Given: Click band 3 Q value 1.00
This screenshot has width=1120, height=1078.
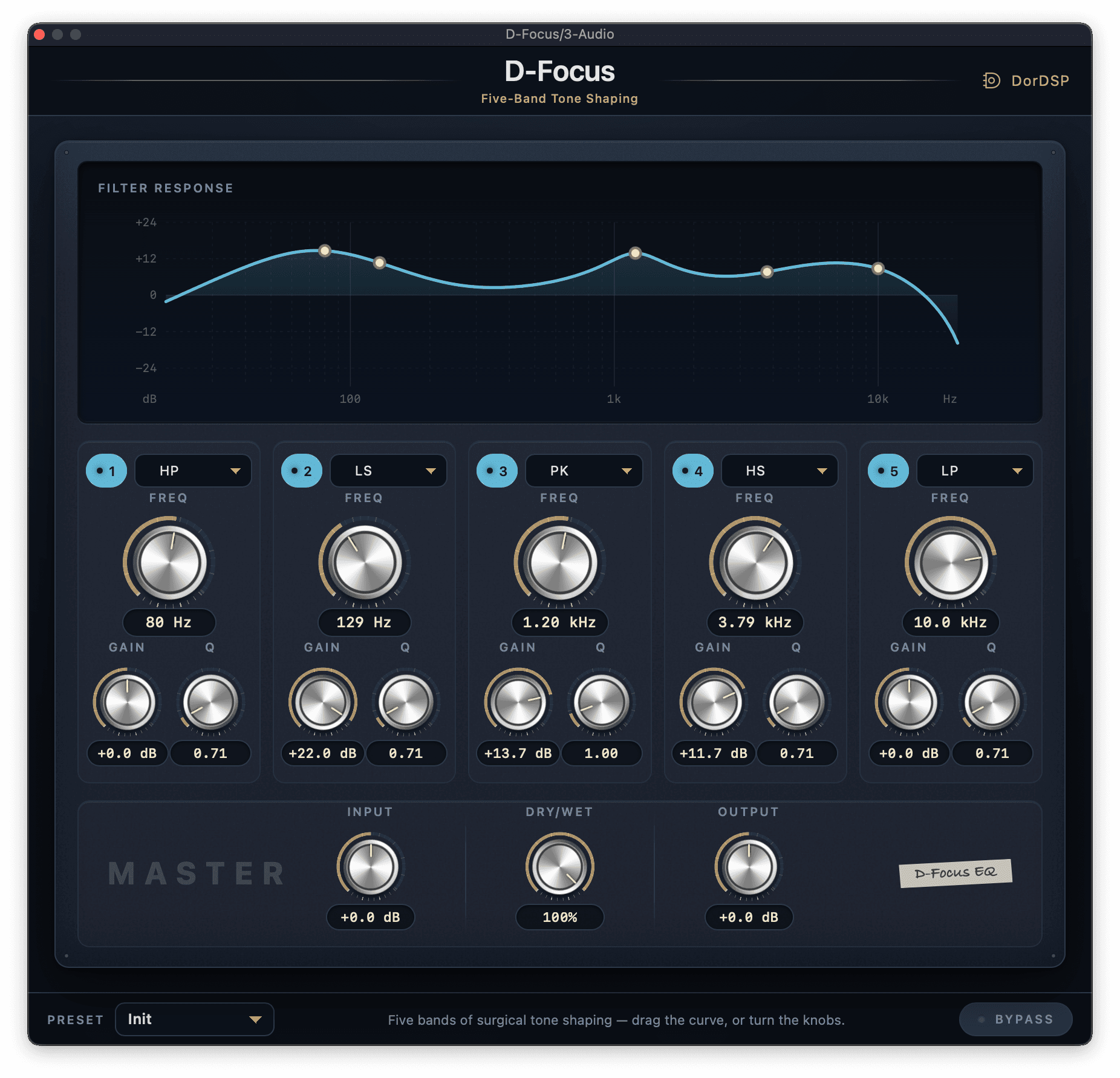Looking at the screenshot, I should pos(601,753).
